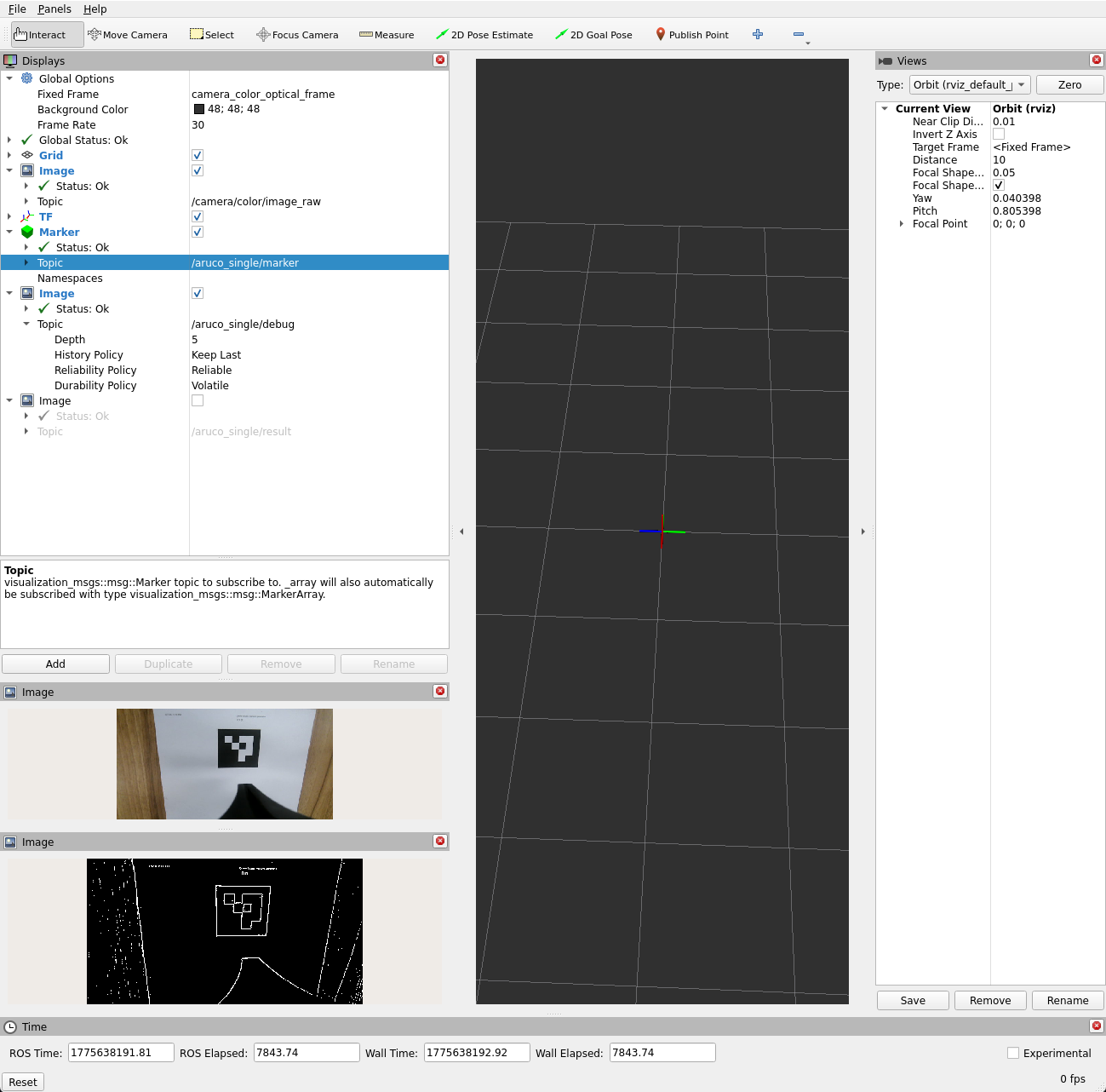Open the Panels menu
Screen dimensions: 1106x1092
[x=54, y=9]
